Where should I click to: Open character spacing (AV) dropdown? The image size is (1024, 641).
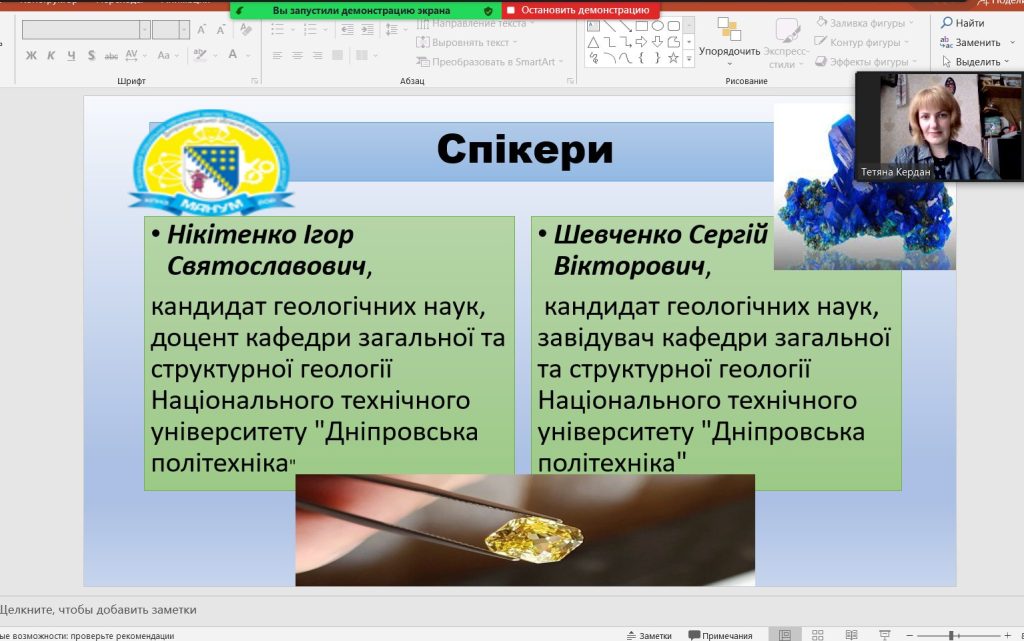(x=135, y=55)
